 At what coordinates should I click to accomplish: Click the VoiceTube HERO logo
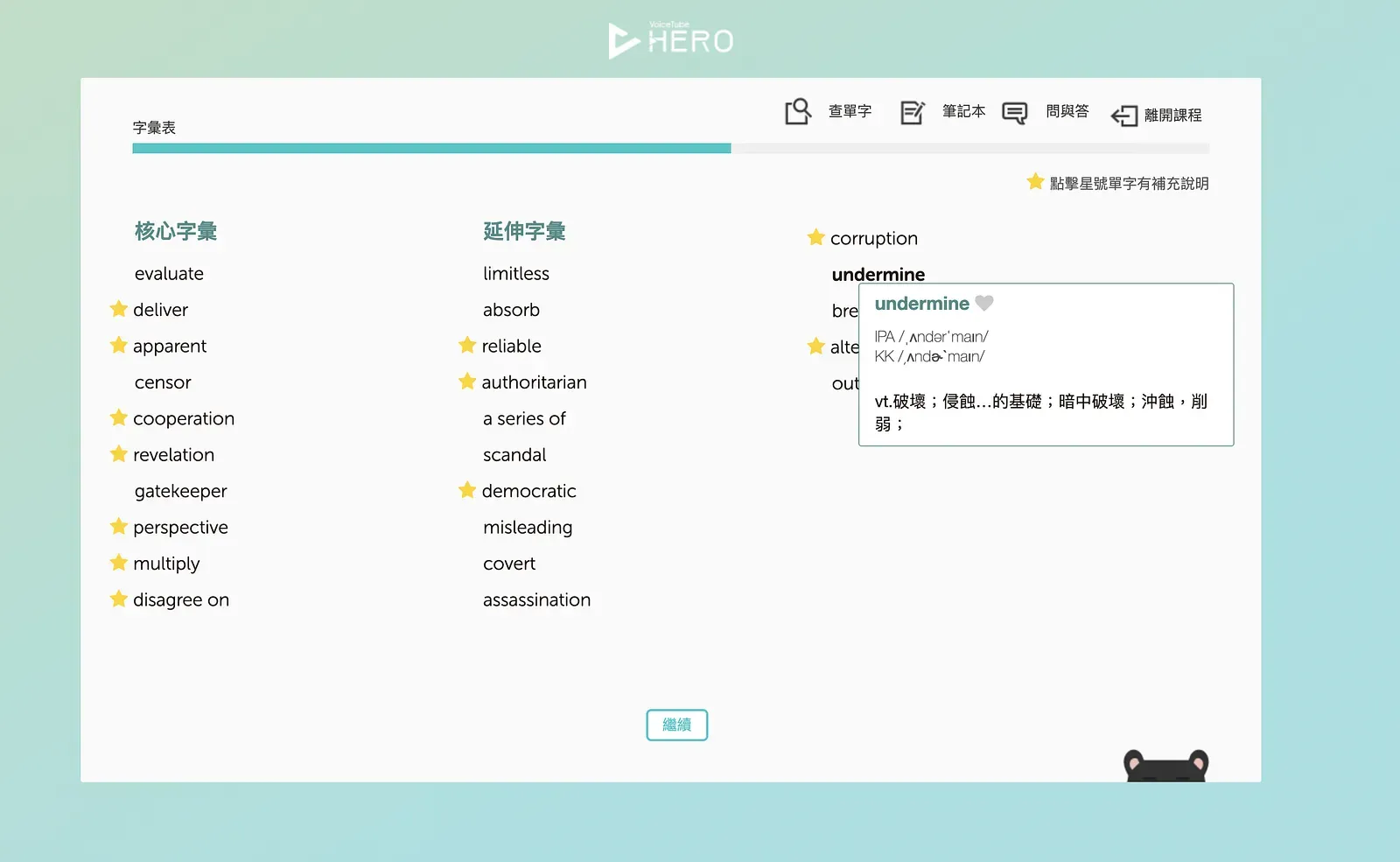coord(671,39)
